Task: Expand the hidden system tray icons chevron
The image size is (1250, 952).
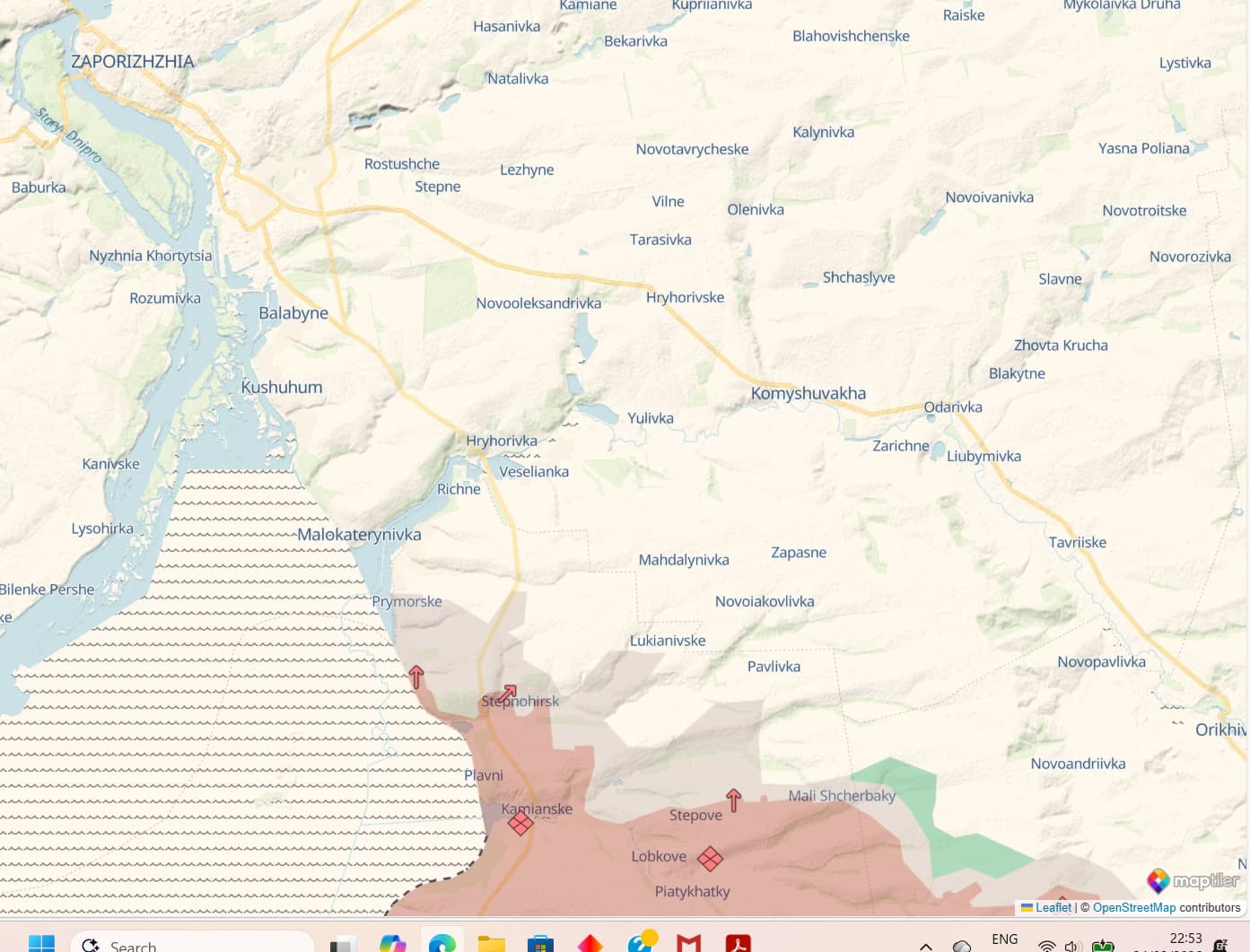Action: (926, 946)
